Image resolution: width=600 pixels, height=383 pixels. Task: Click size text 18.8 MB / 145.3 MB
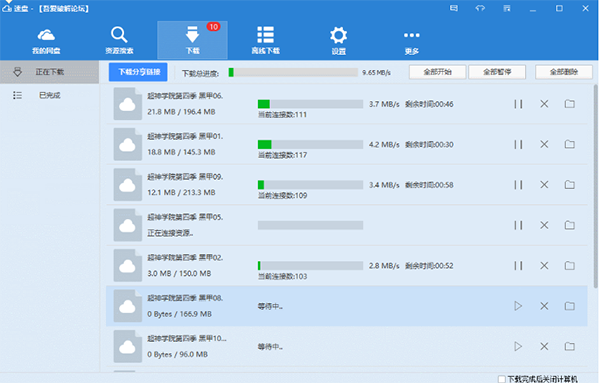click(181, 152)
